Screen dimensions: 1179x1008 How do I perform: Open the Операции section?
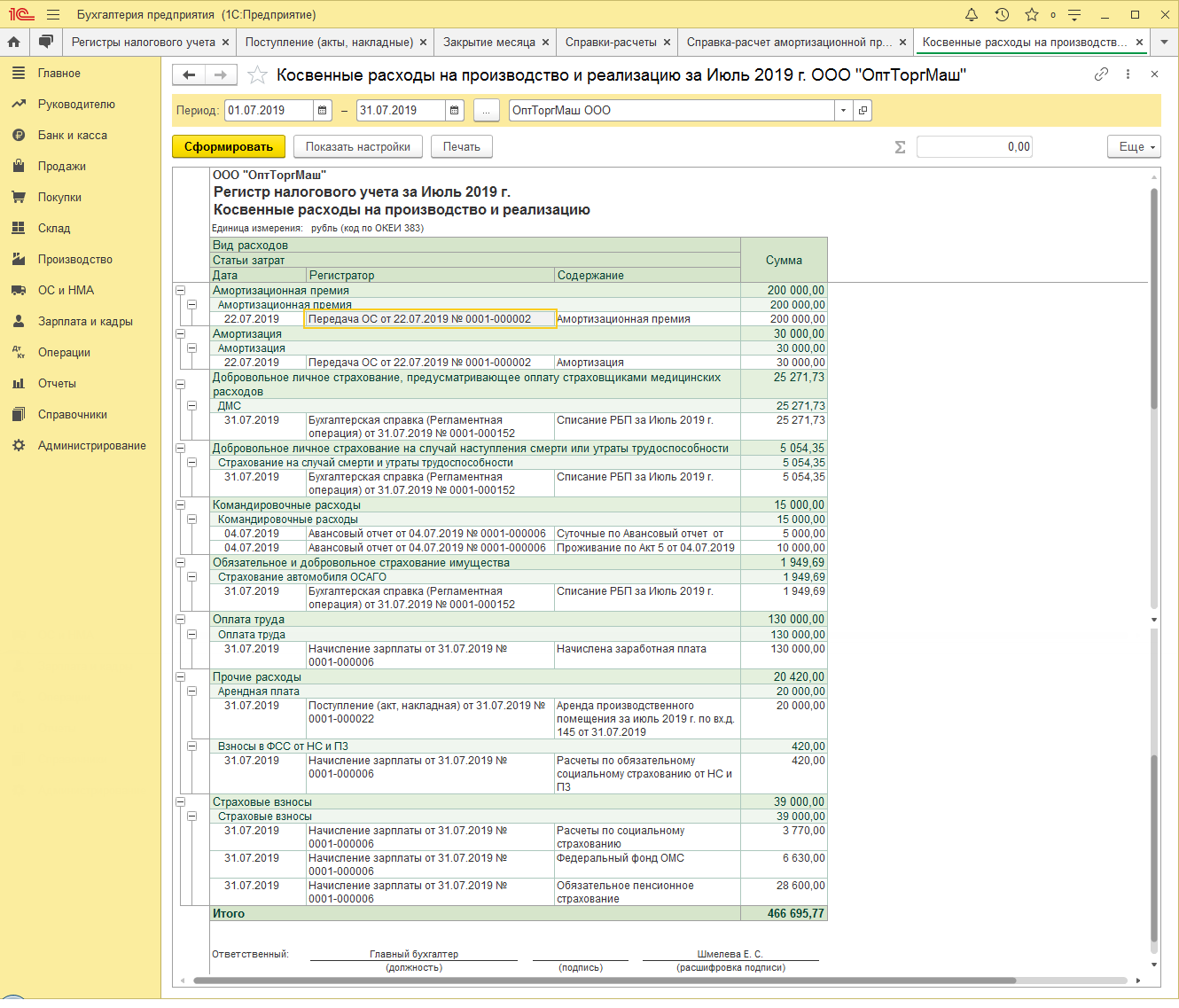click(64, 352)
